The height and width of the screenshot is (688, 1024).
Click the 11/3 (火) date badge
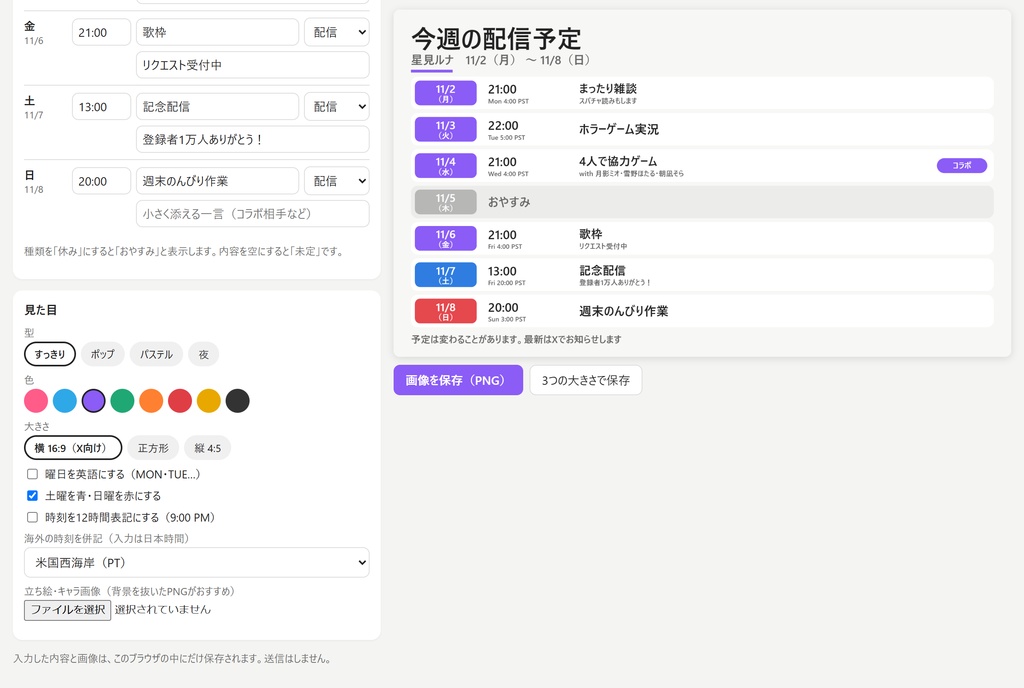[x=445, y=129]
